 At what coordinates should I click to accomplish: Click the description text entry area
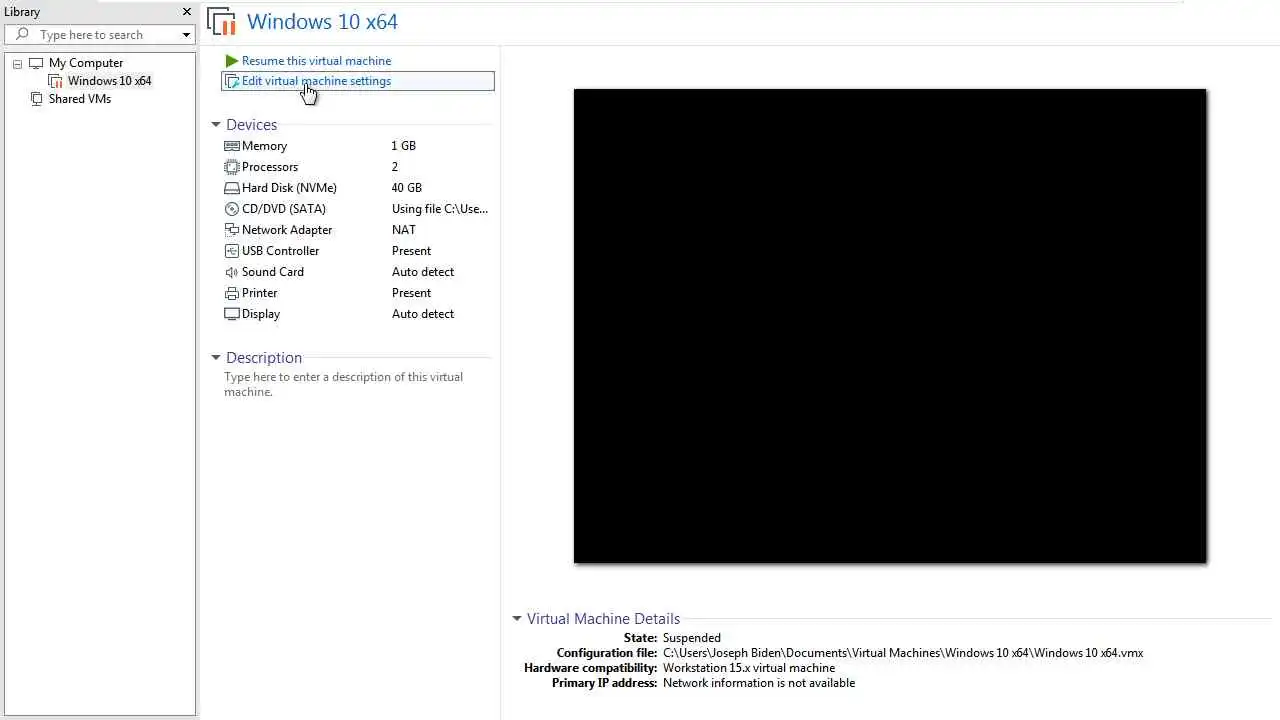pos(344,384)
